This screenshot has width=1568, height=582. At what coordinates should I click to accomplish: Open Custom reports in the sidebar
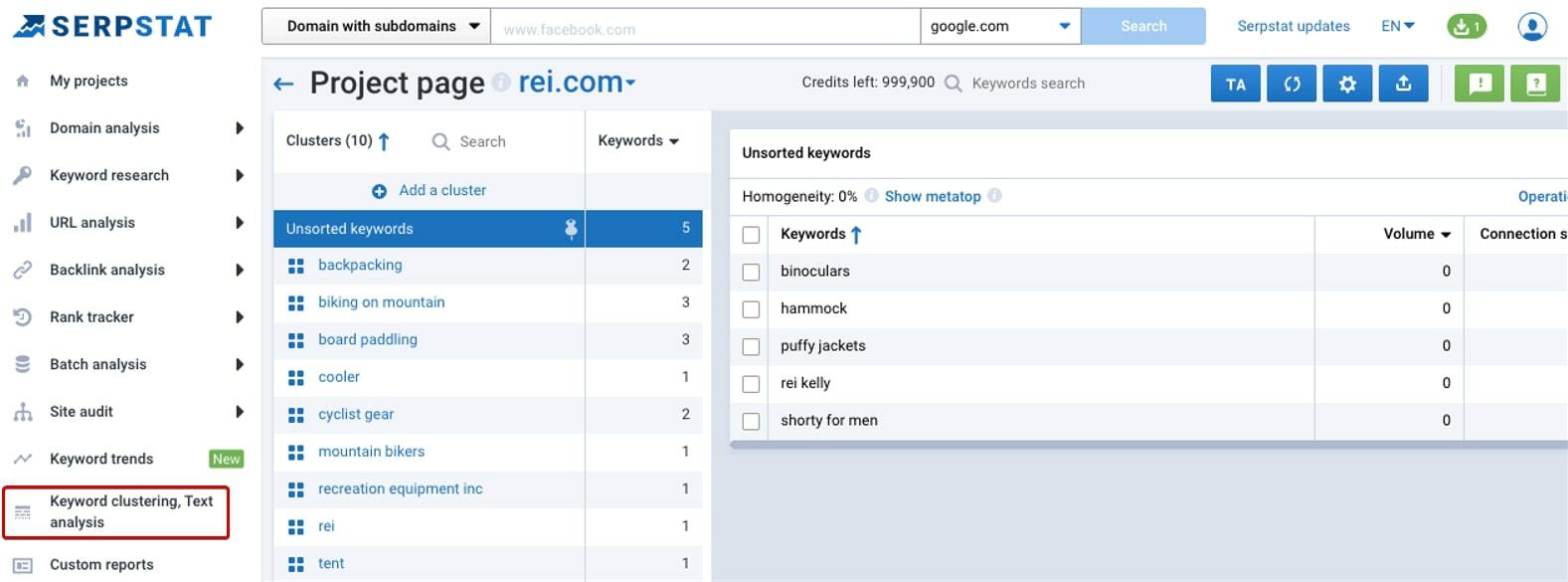coord(101,564)
